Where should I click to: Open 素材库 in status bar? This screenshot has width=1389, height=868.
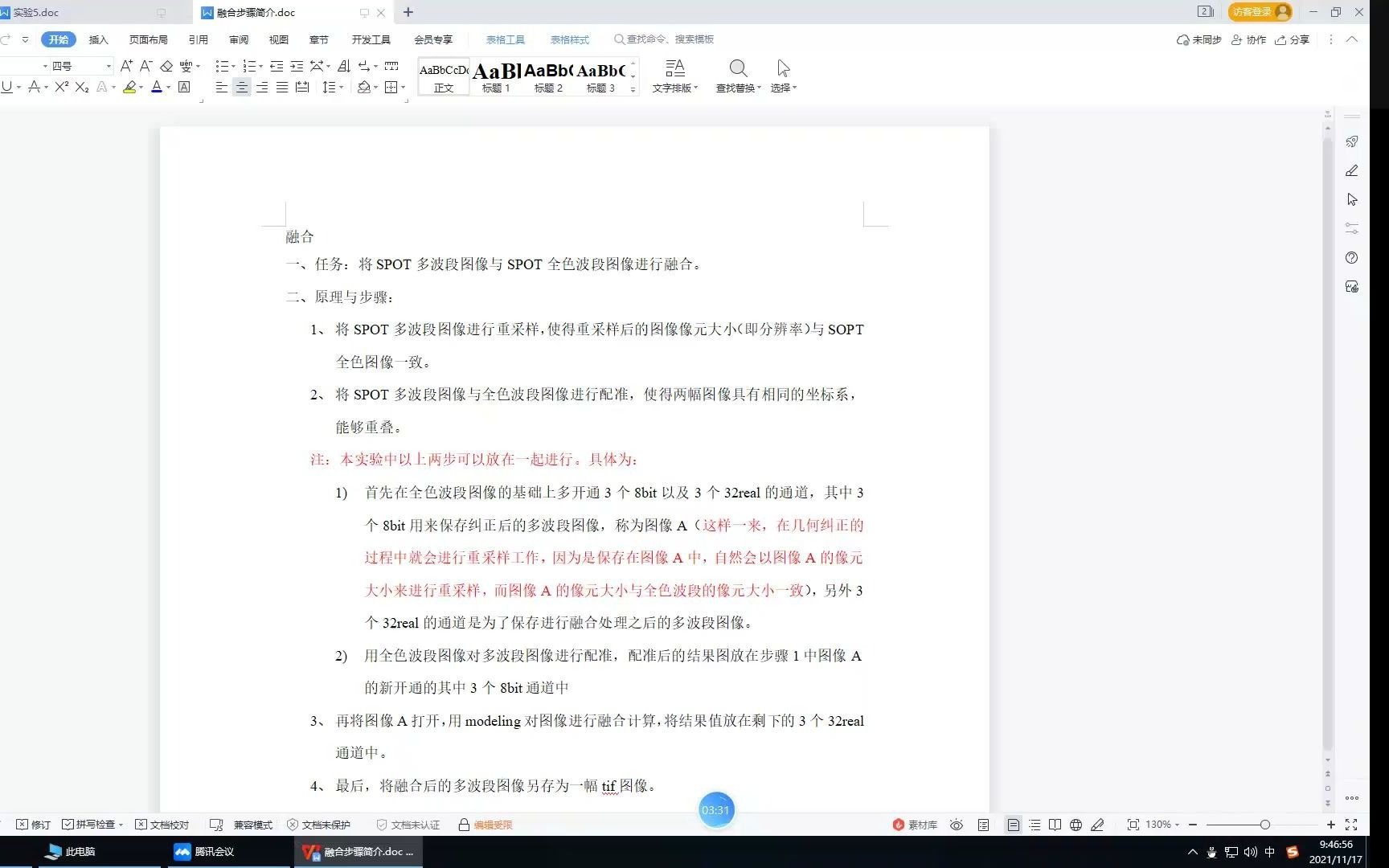[916, 825]
